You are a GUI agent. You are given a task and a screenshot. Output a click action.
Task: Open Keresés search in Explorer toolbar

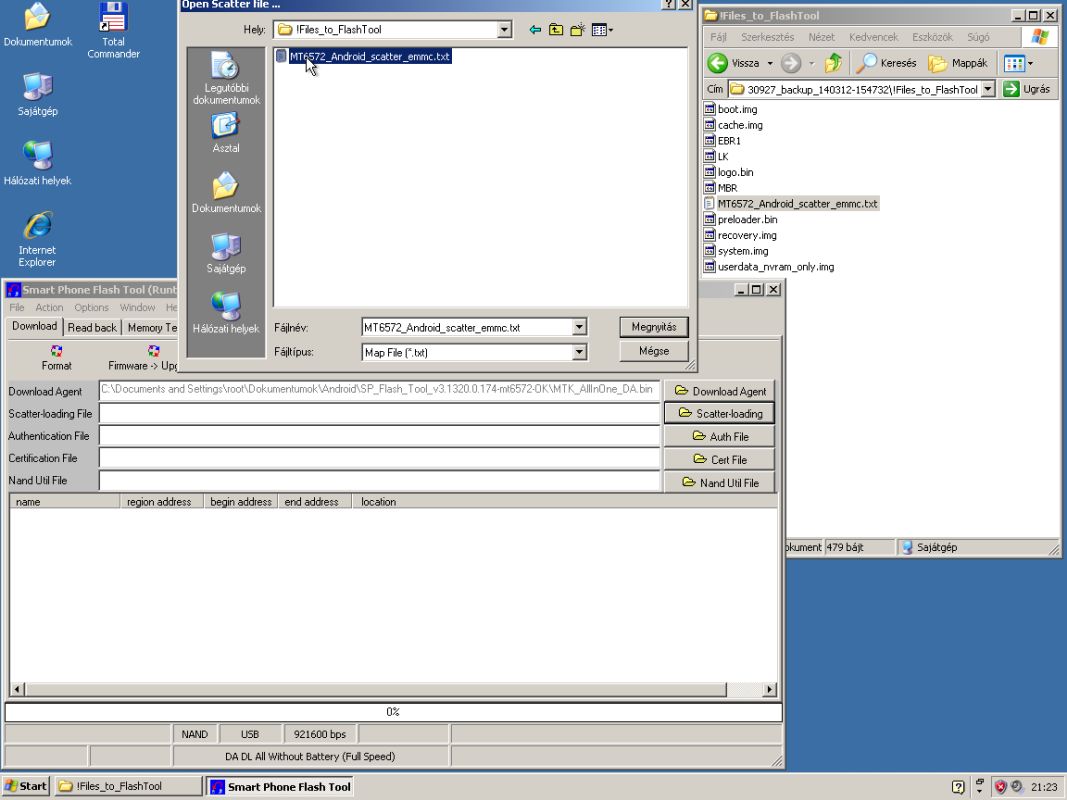click(886, 63)
